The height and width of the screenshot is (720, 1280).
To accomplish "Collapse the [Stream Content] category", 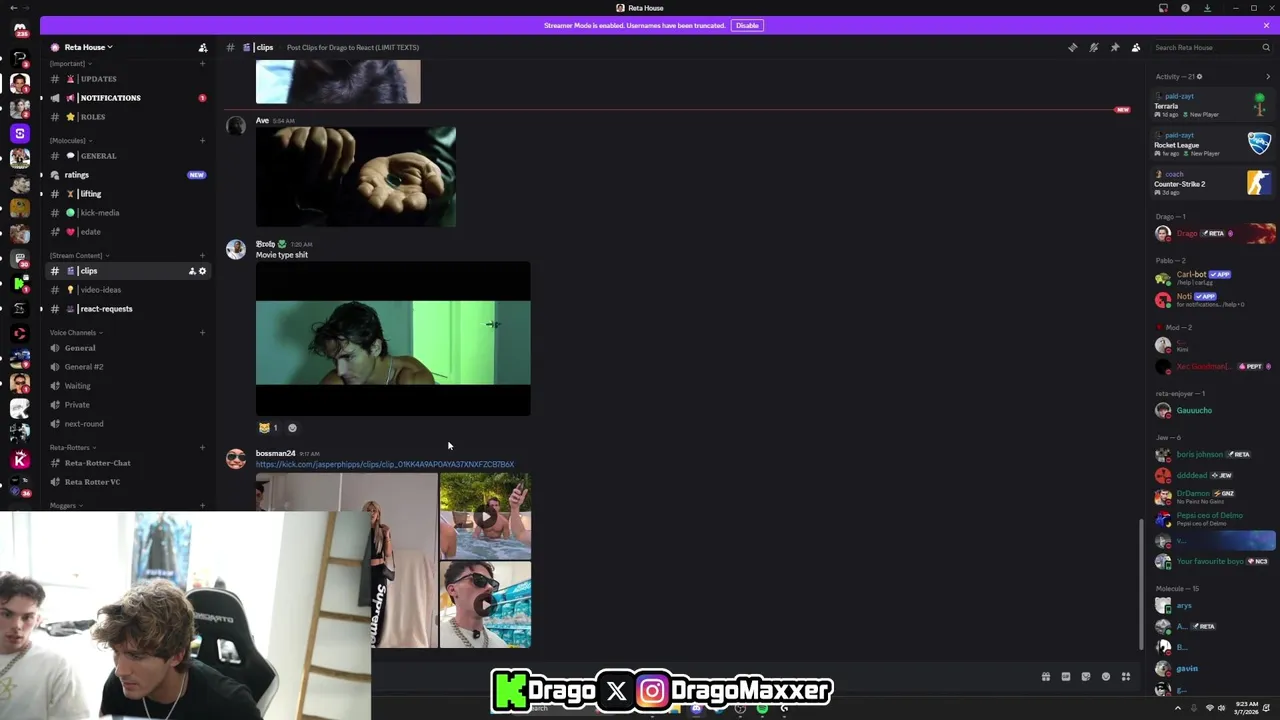I will 79,256.
